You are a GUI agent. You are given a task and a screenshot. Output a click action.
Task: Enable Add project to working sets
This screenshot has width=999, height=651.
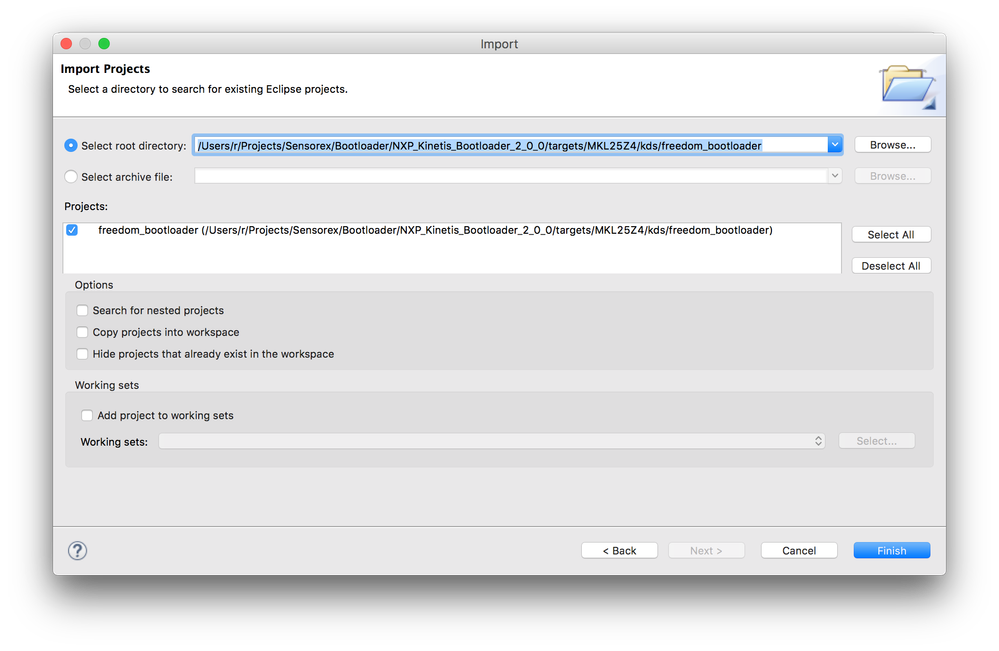[x=88, y=416]
